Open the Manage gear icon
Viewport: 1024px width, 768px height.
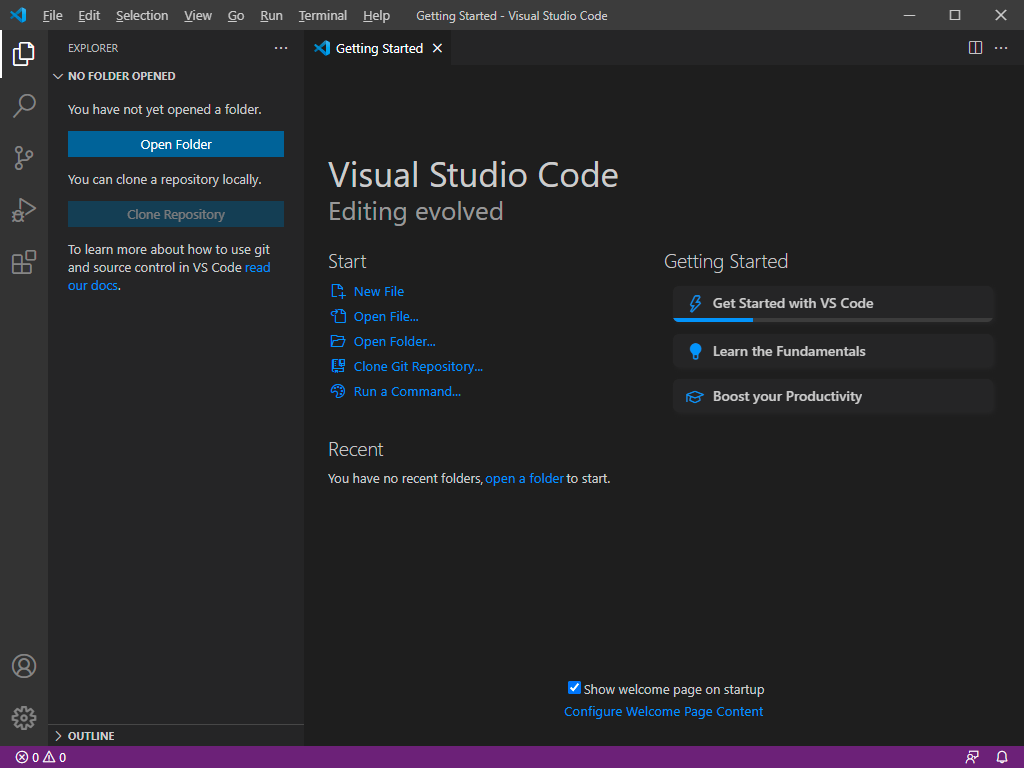pos(24,718)
